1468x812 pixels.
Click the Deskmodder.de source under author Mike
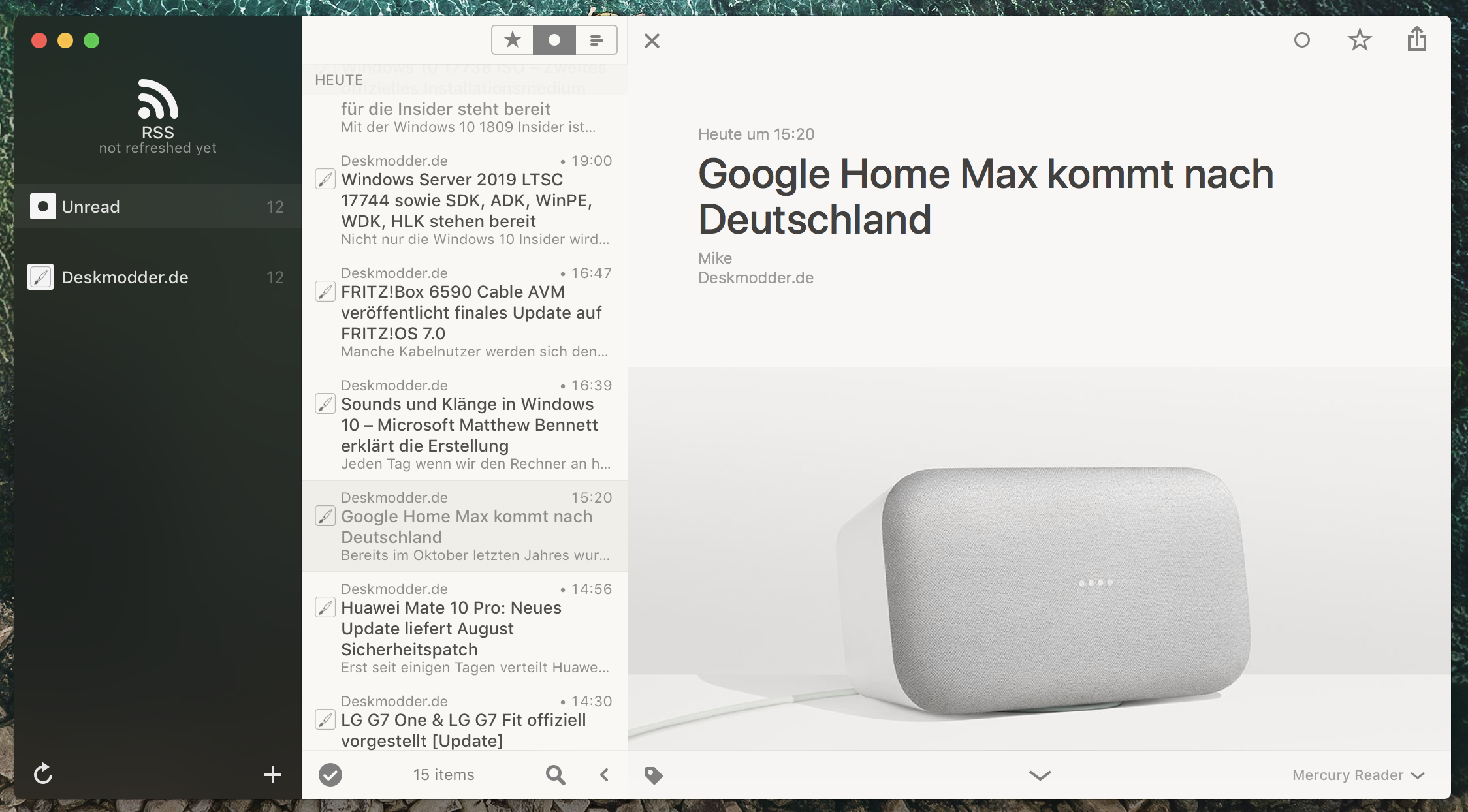tap(756, 278)
